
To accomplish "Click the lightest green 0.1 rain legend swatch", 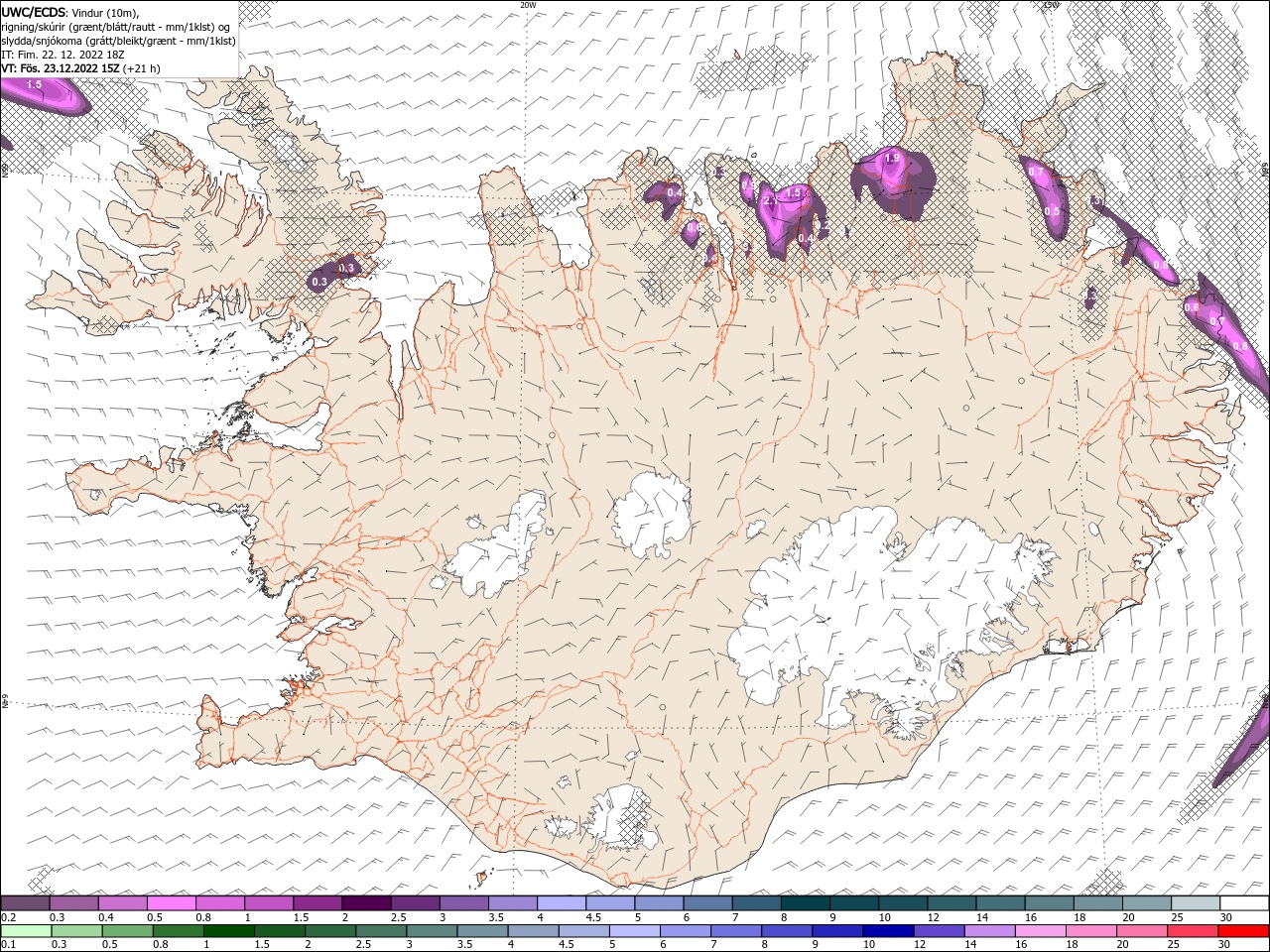I will pyautogui.click(x=26, y=931).
